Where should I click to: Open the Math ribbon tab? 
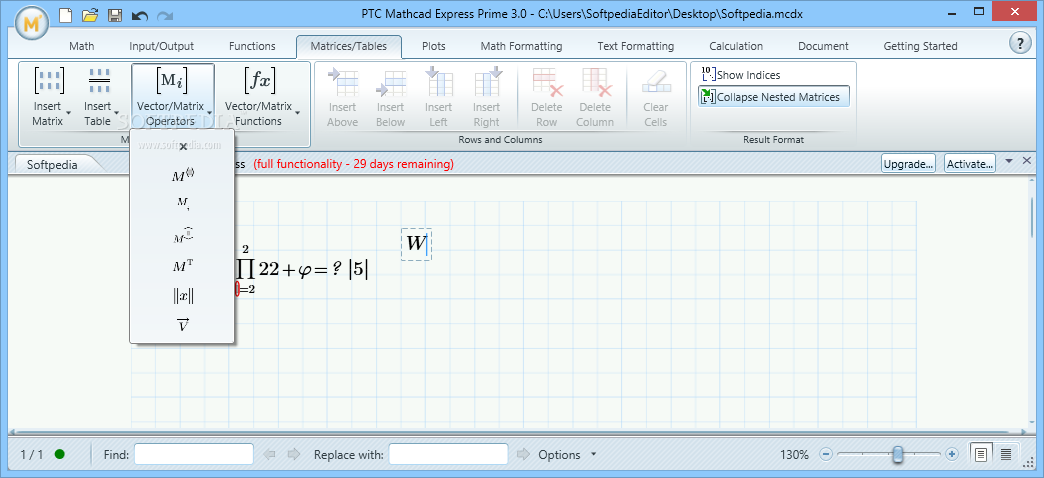click(81, 46)
